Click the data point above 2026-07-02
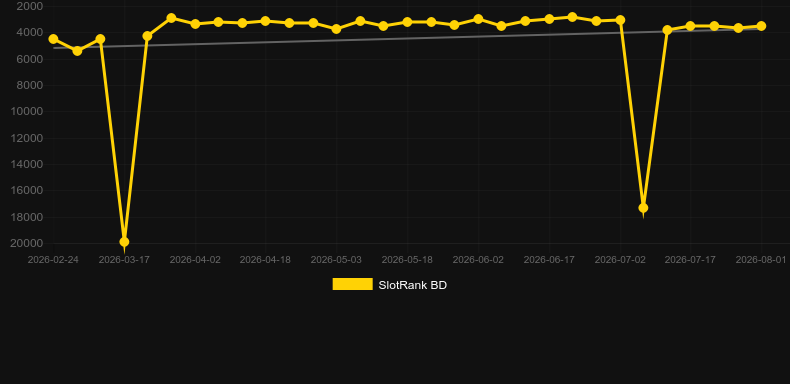Viewport: 790px width, 384px height. coord(620,20)
